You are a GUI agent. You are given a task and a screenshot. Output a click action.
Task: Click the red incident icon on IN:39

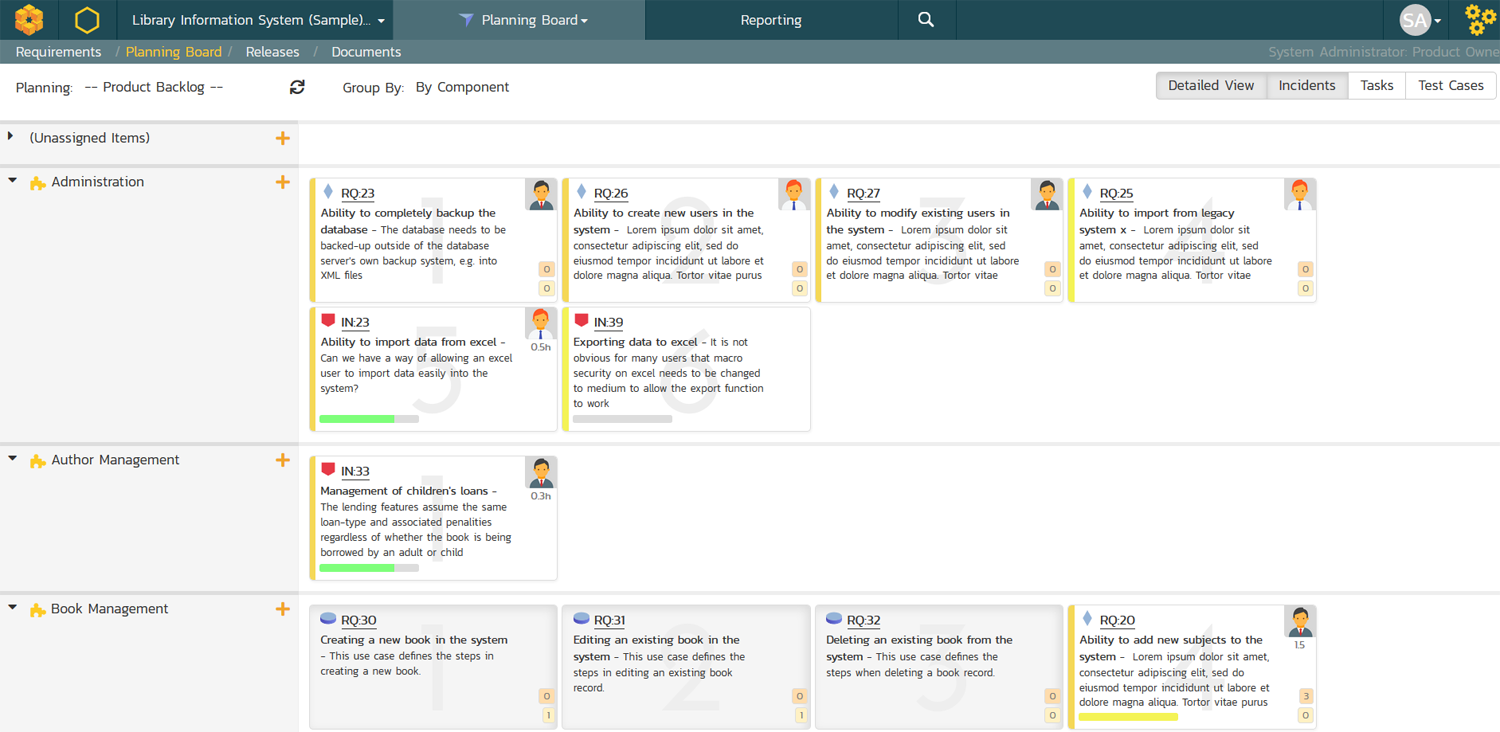coord(581,321)
